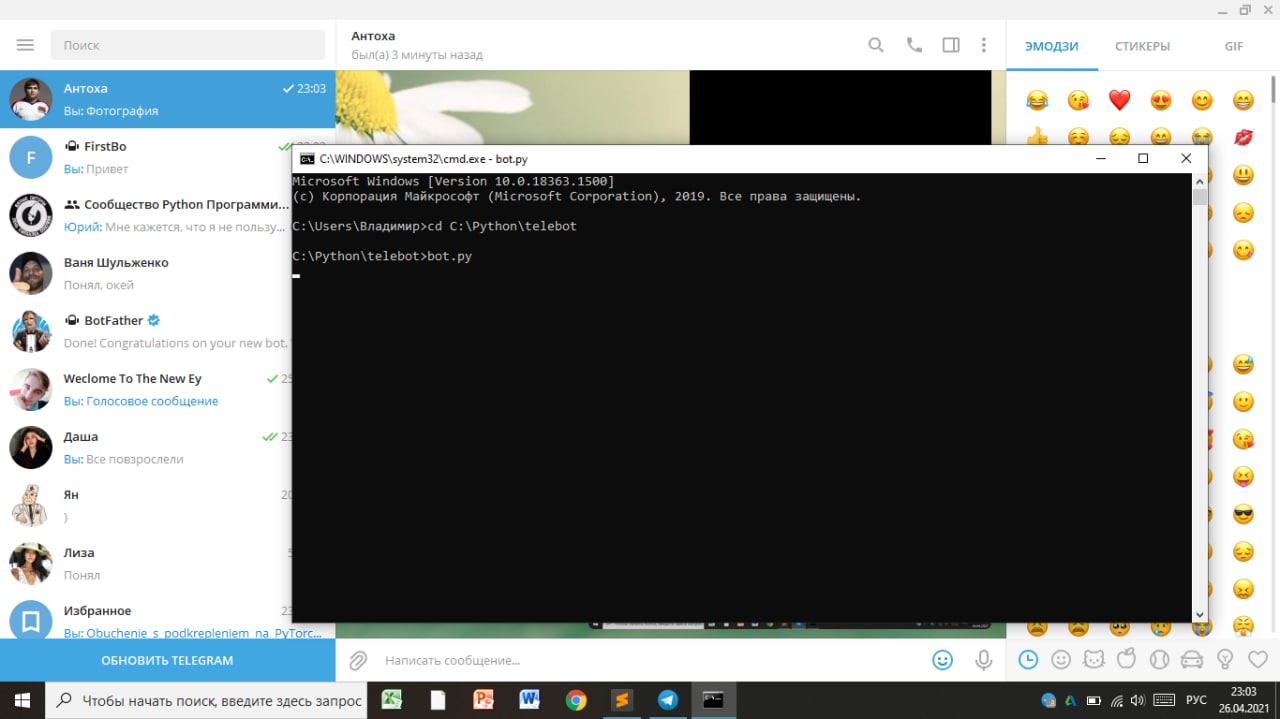Insert the heart-eyes emoji
The image size is (1280, 719).
coord(1160,100)
